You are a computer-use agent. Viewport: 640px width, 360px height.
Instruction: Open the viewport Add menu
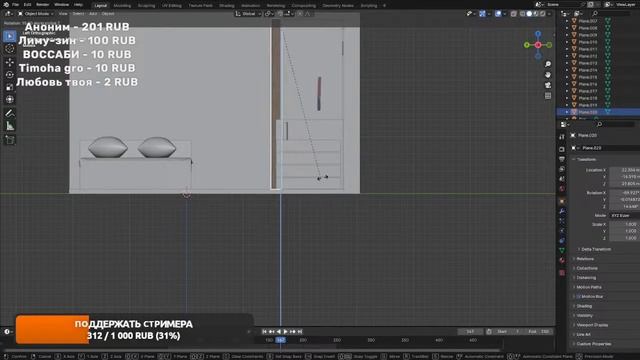[x=93, y=14]
